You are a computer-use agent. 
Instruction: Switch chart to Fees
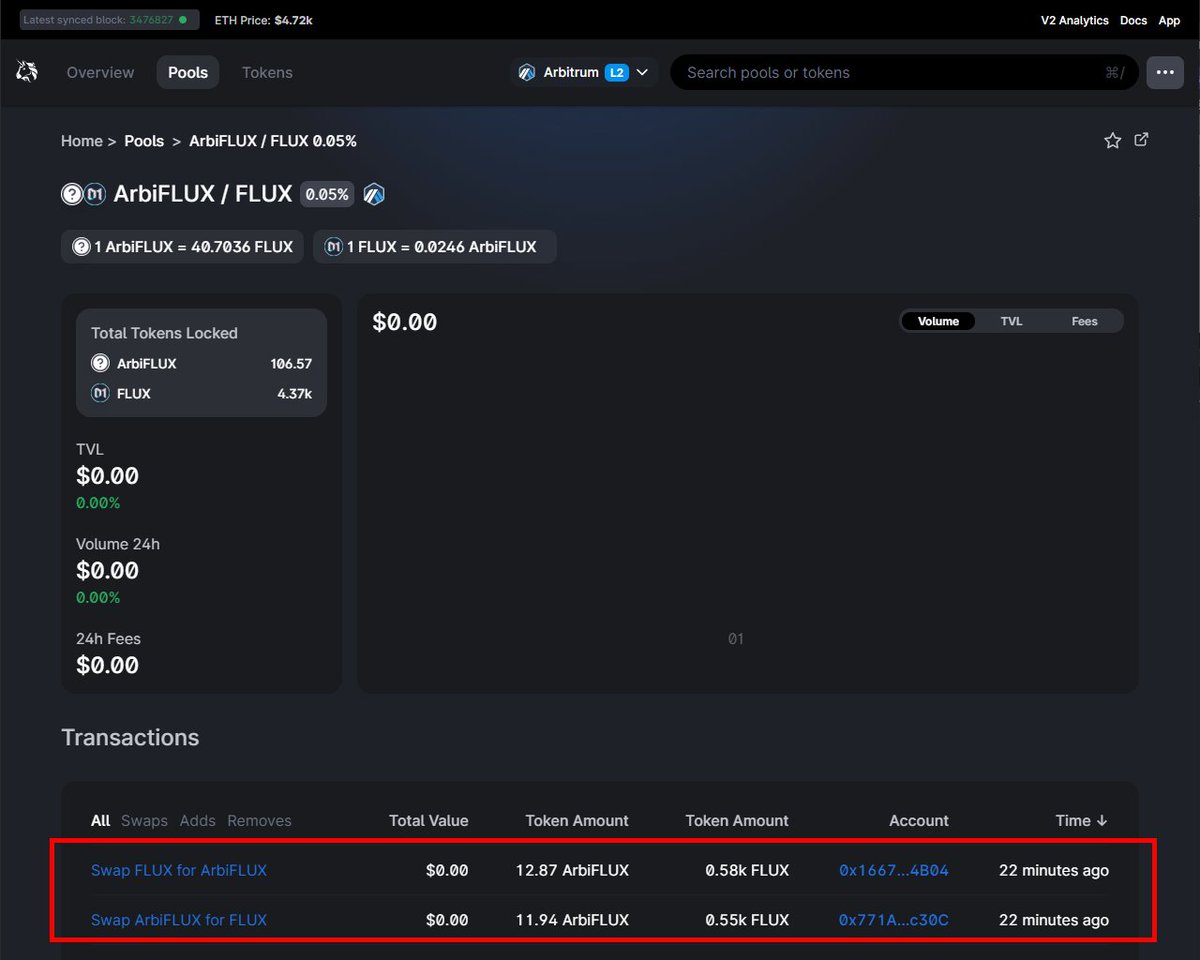pos(1084,321)
